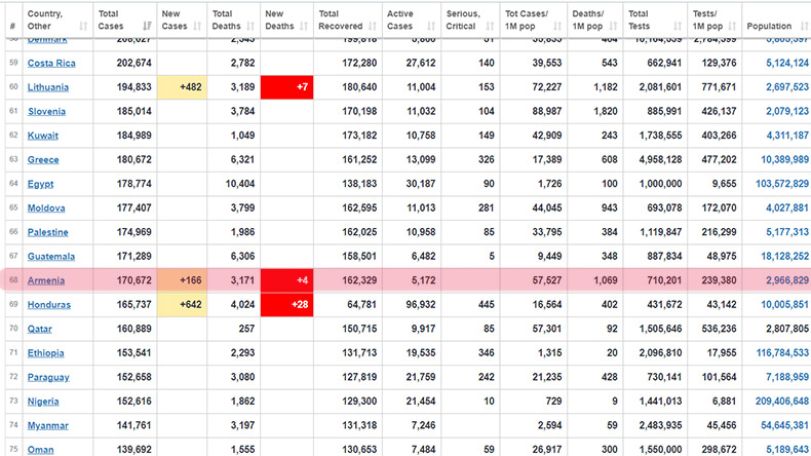
Task: Click the New Cases sort icon
Action: pyautogui.click(x=197, y=26)
